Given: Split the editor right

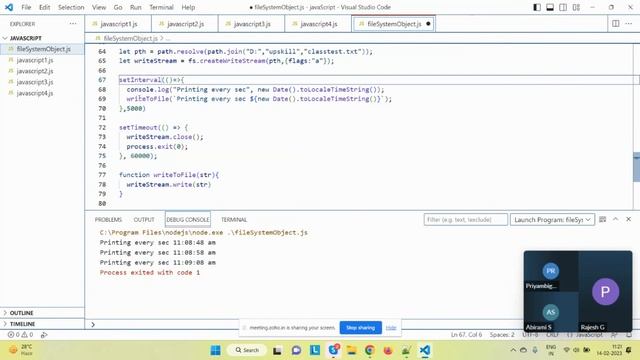Looking at the screenshot, I should tap(616, 24).
